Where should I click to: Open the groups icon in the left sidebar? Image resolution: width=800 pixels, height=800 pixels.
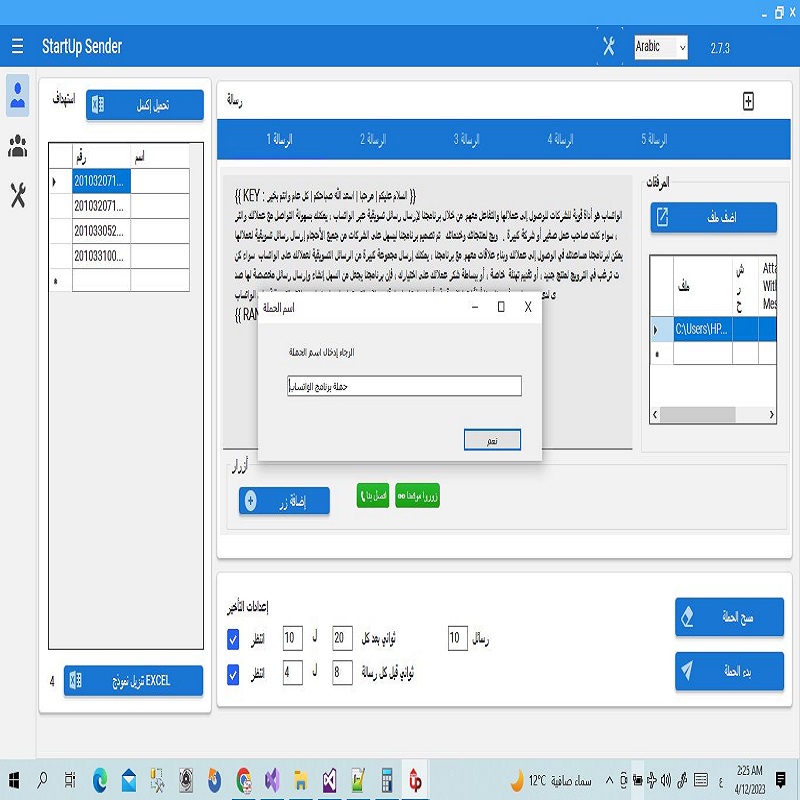tap(18, 146)
